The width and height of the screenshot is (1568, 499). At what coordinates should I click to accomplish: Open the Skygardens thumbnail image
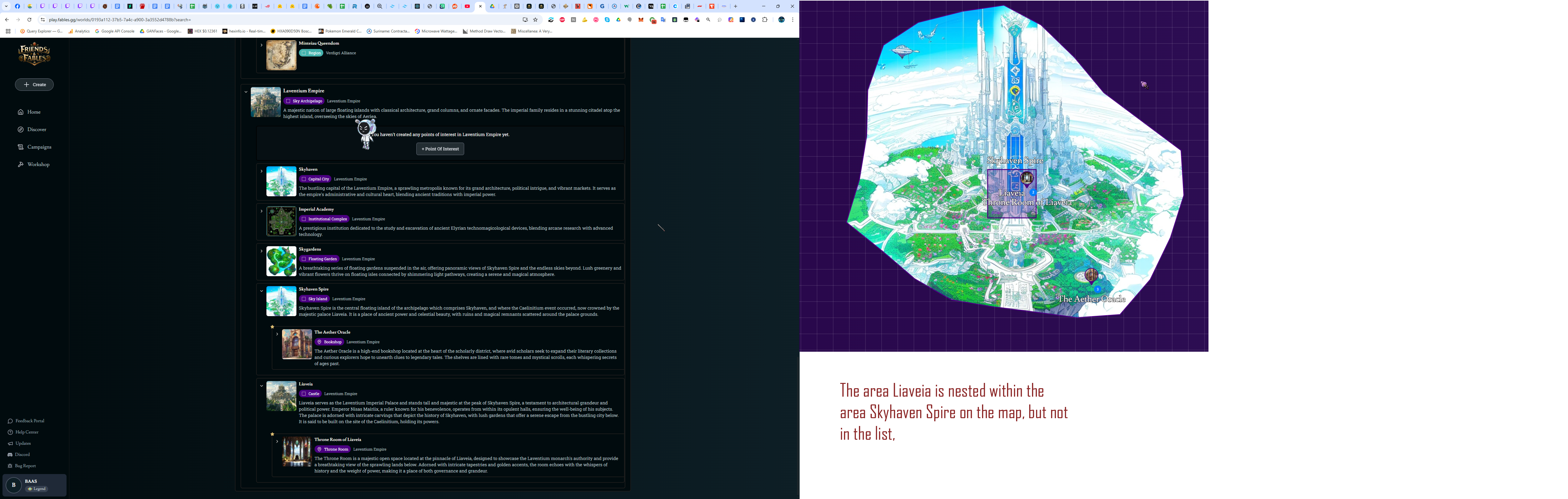point(281,261)
